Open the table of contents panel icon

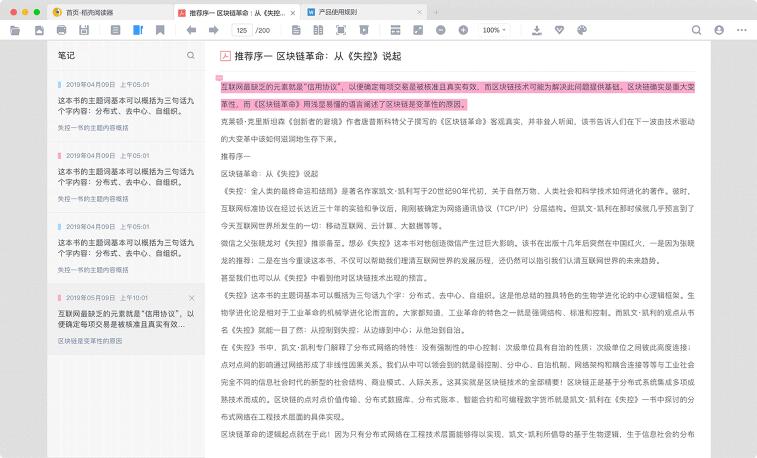[x=115, y=30]
